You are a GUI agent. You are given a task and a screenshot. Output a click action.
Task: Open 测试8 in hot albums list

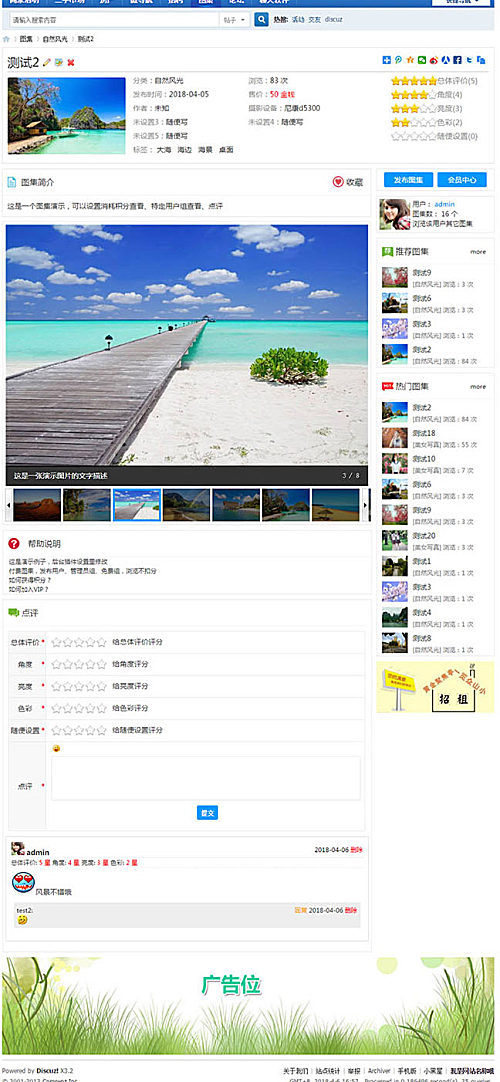pos(421,638)
